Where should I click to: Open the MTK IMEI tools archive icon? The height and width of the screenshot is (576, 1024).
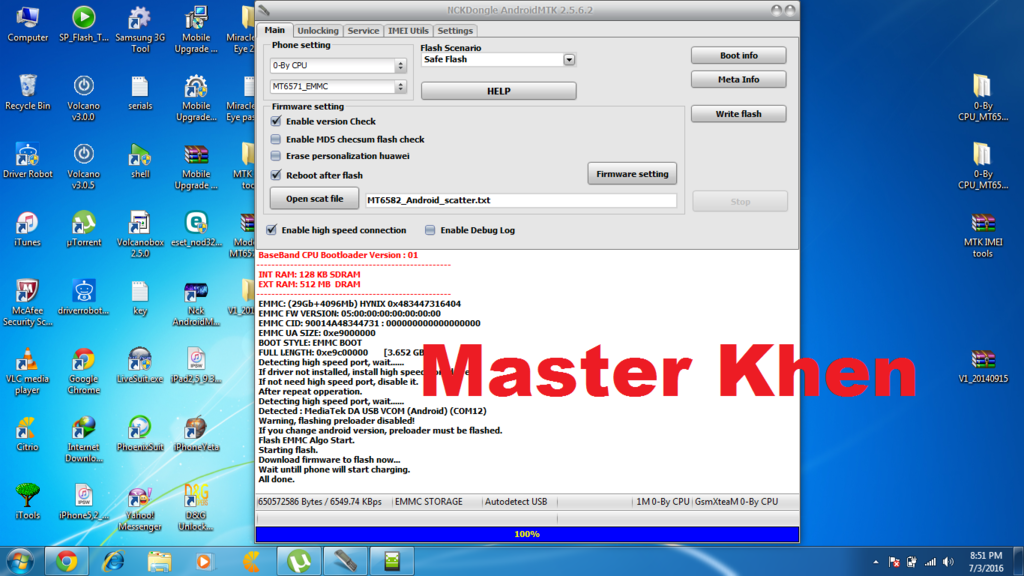[982, 225]
